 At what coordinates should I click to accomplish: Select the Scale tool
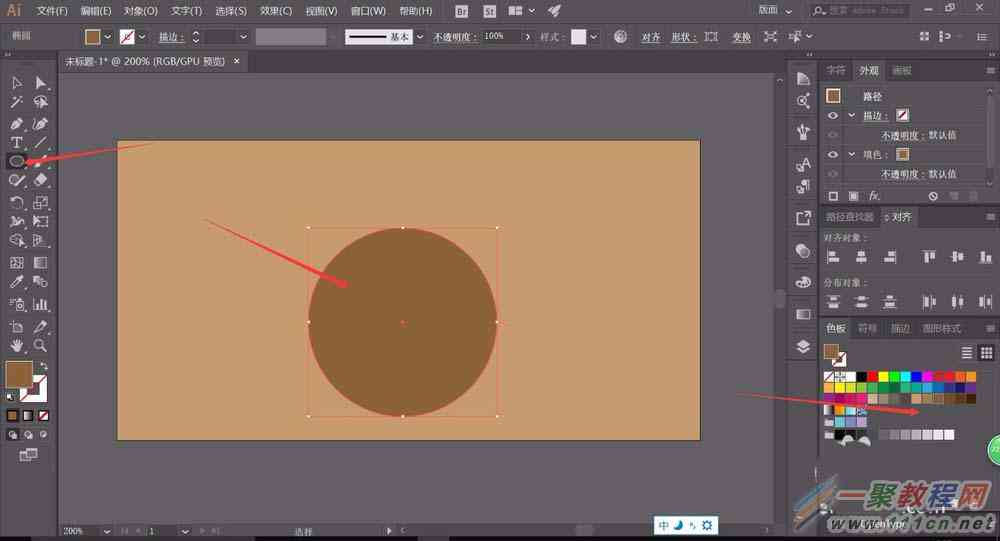[x=41, y=203]
